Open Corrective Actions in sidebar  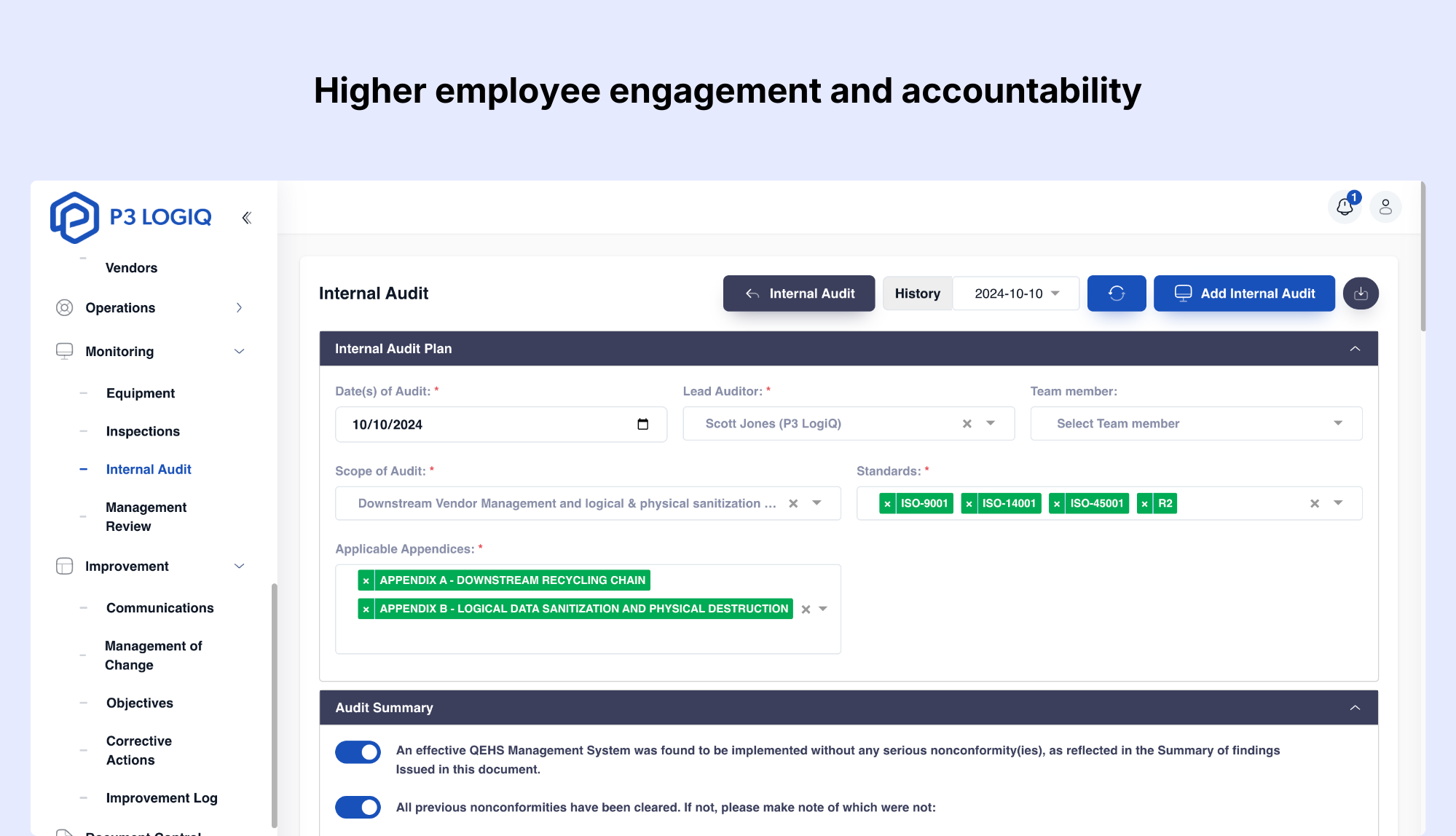pos(139,750)
